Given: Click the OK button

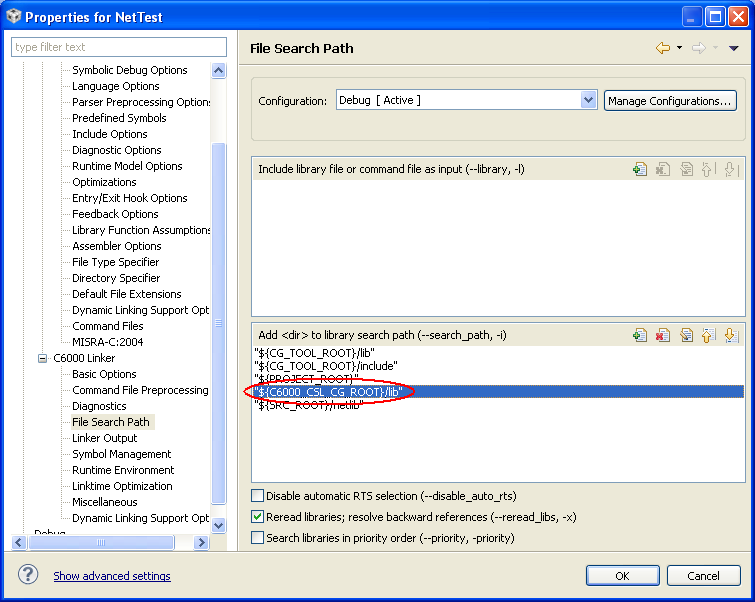Looking at the screenshot, I should point(622,576).
